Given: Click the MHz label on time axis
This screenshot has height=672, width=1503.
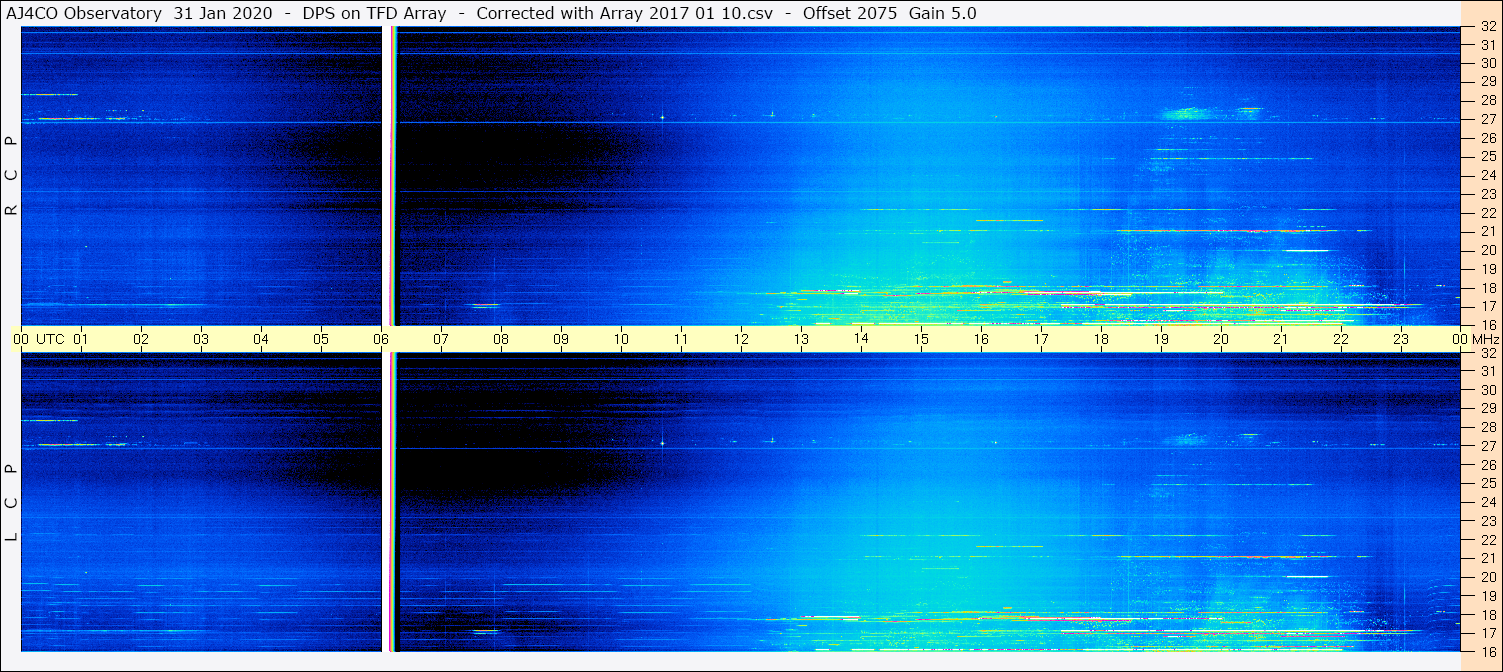Looking at the screenshot, I should coord(1485,339).
